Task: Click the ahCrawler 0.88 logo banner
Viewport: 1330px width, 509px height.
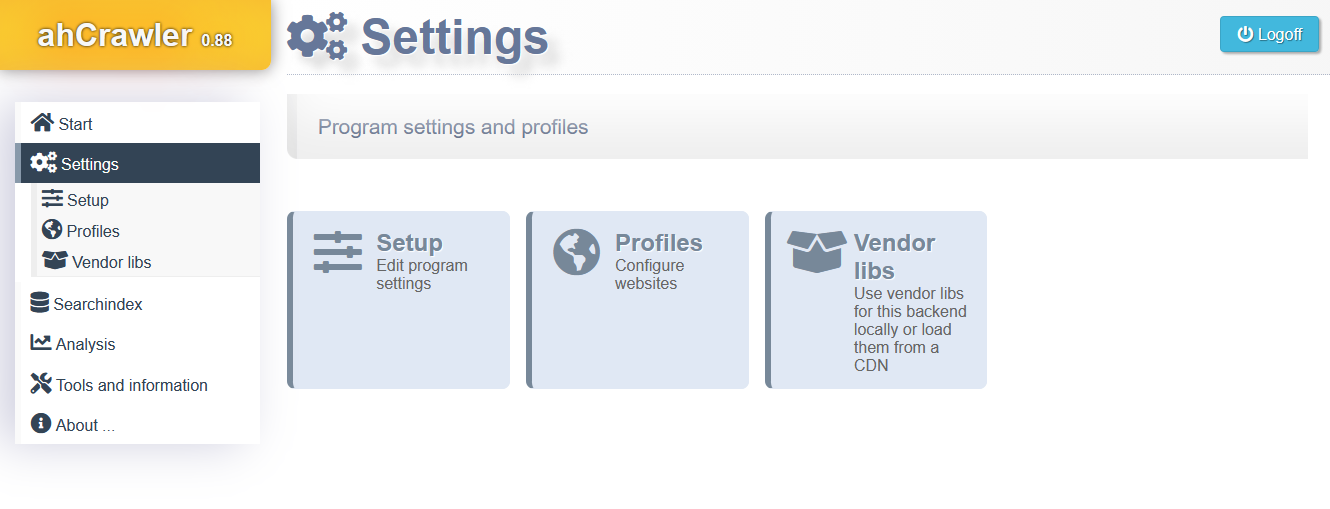Action: tap(135, 35)
